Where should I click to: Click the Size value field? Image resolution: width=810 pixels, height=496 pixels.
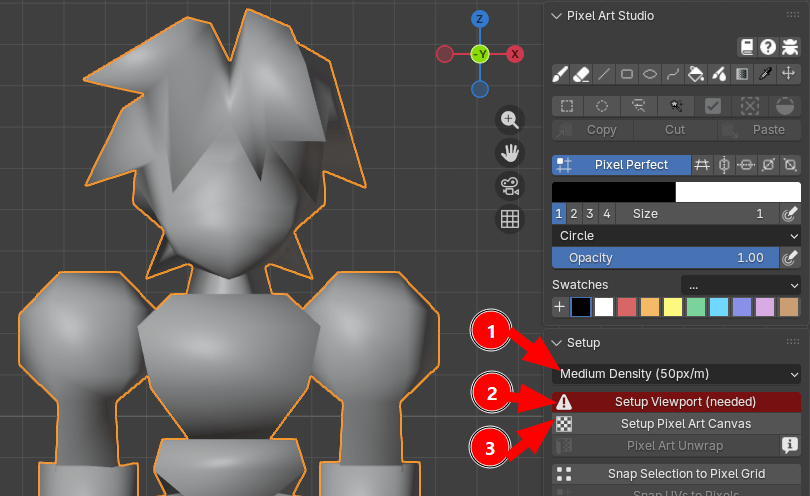(697, 214)
